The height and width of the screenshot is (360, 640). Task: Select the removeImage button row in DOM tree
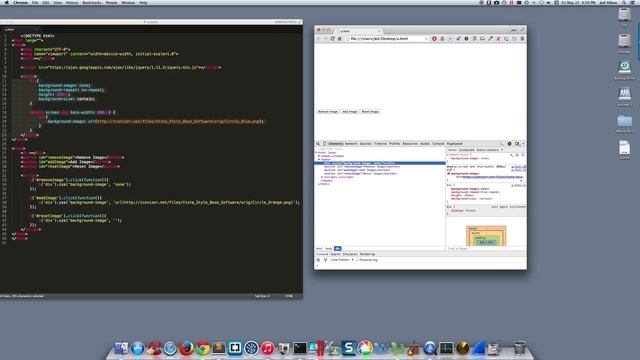(x=362, y=167)
